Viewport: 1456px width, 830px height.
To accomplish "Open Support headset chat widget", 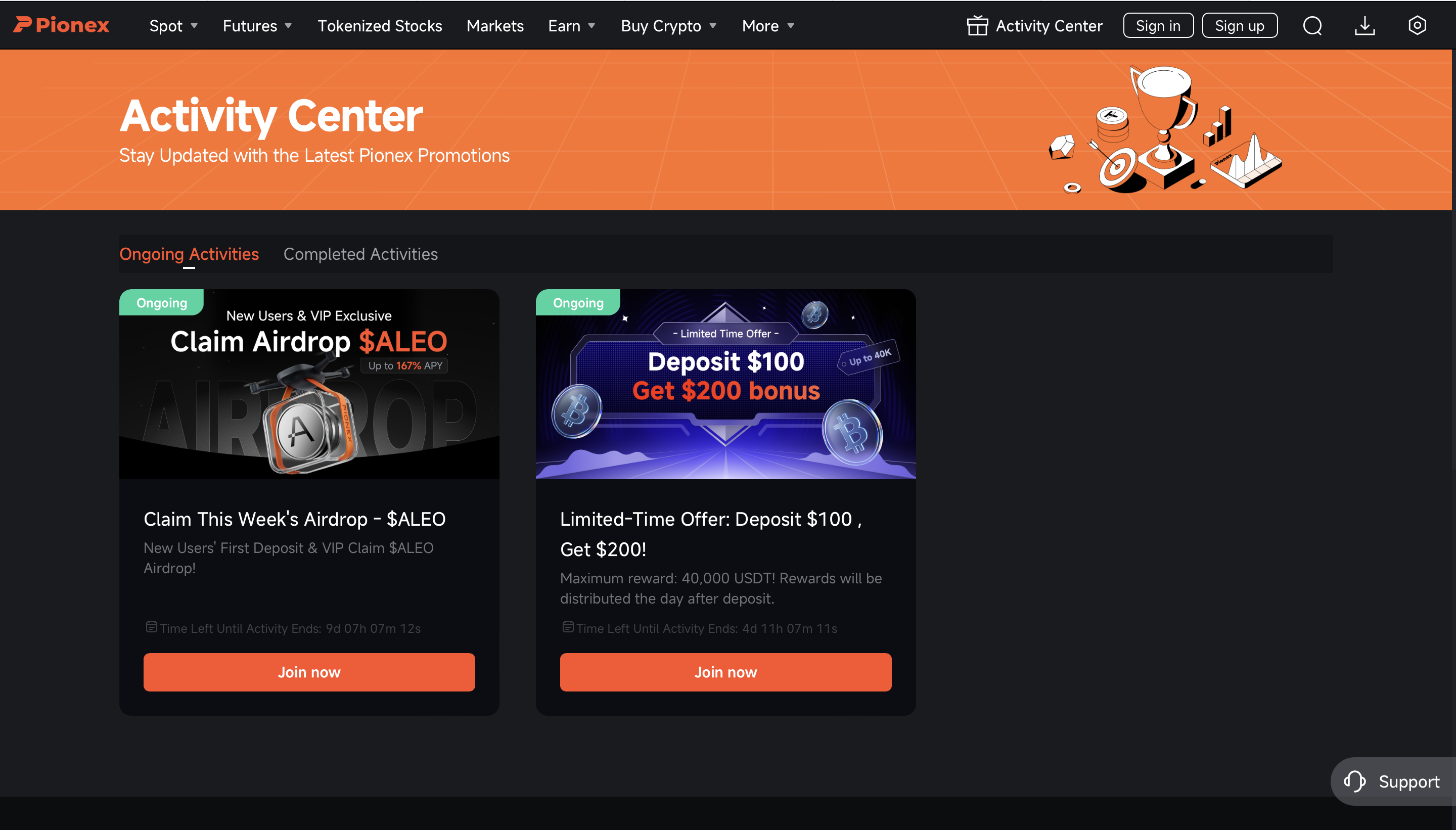I will pyautogui.click(x=1393, y=781).
